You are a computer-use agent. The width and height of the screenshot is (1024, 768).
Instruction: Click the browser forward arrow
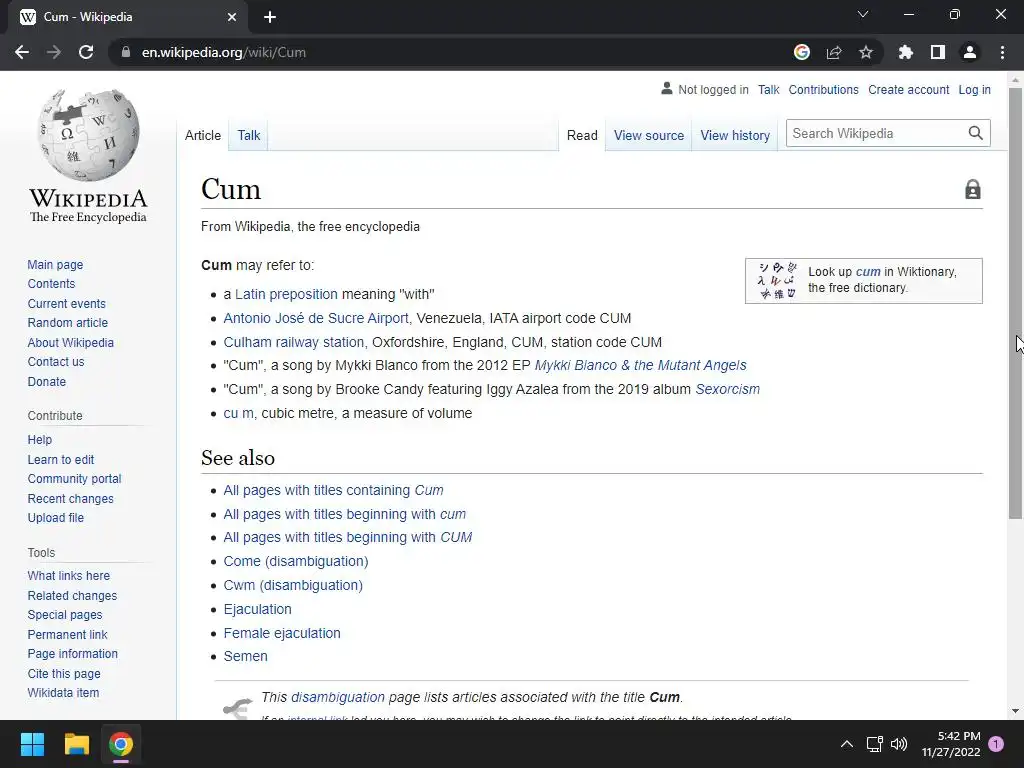54,52
